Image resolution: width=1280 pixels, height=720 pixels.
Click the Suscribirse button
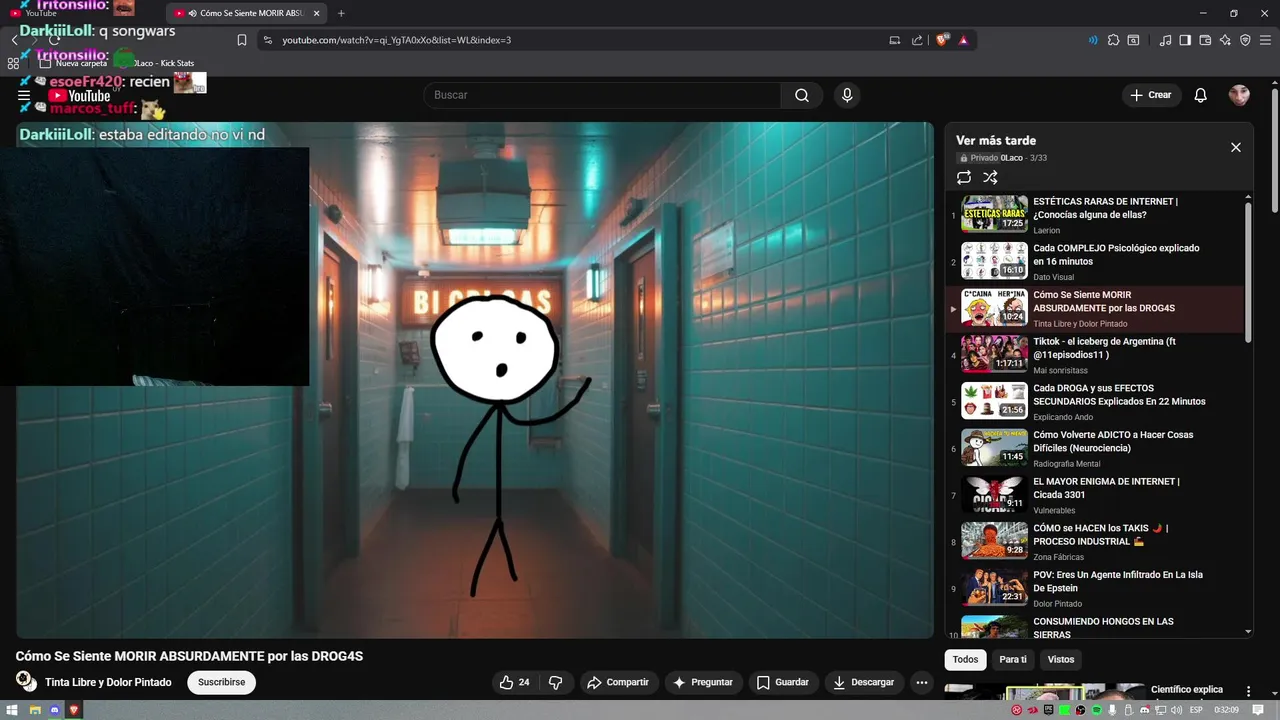click(x=222, y=682)
